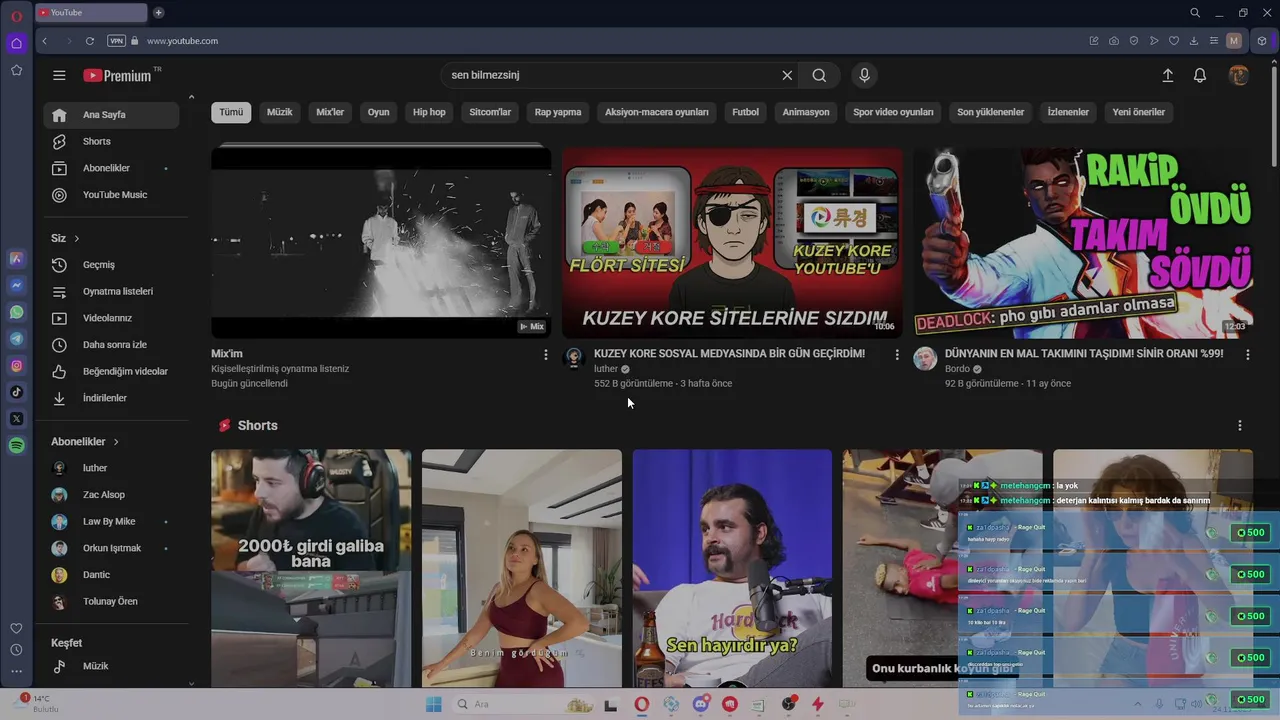Open the YouTube account avatar menu

click(1239, 75)
